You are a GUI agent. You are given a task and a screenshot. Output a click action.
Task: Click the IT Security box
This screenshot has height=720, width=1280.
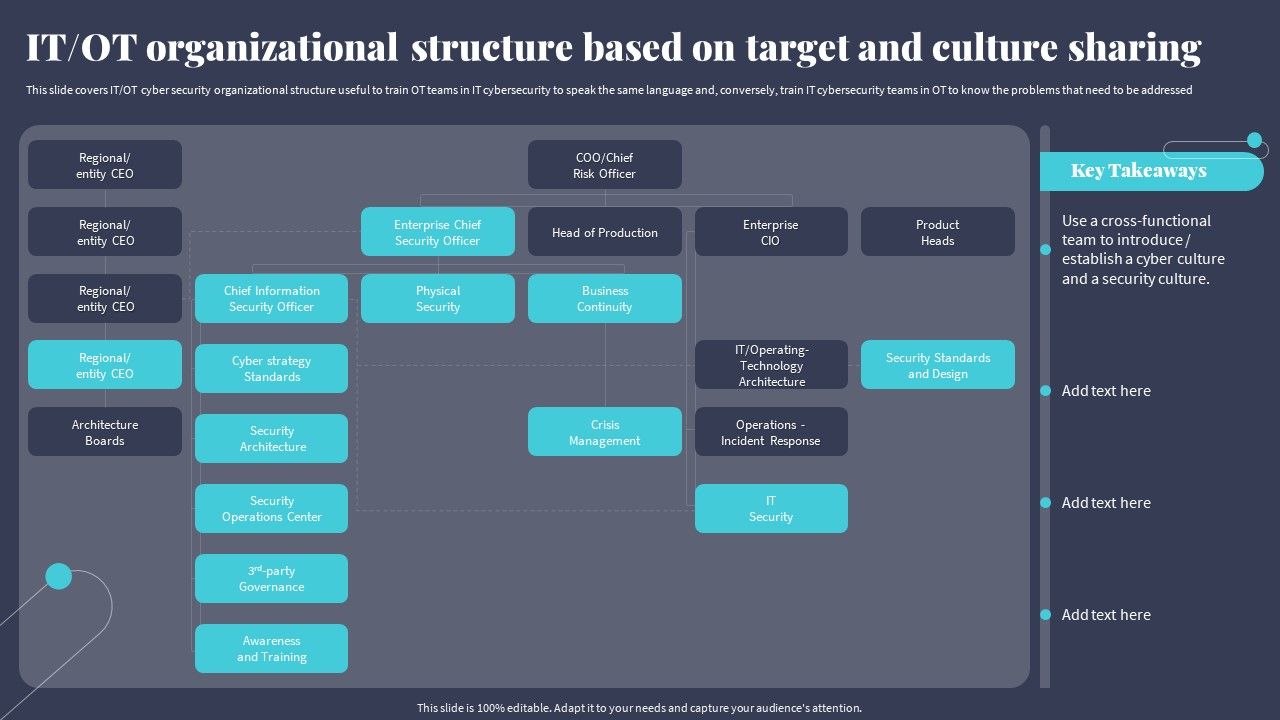[771, 509]
